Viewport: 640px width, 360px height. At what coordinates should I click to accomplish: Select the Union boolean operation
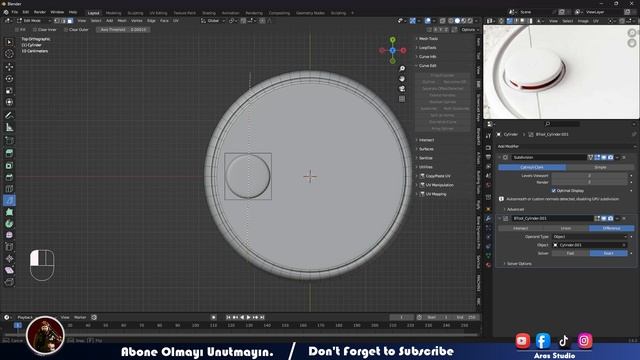click(x=566, y=228)
